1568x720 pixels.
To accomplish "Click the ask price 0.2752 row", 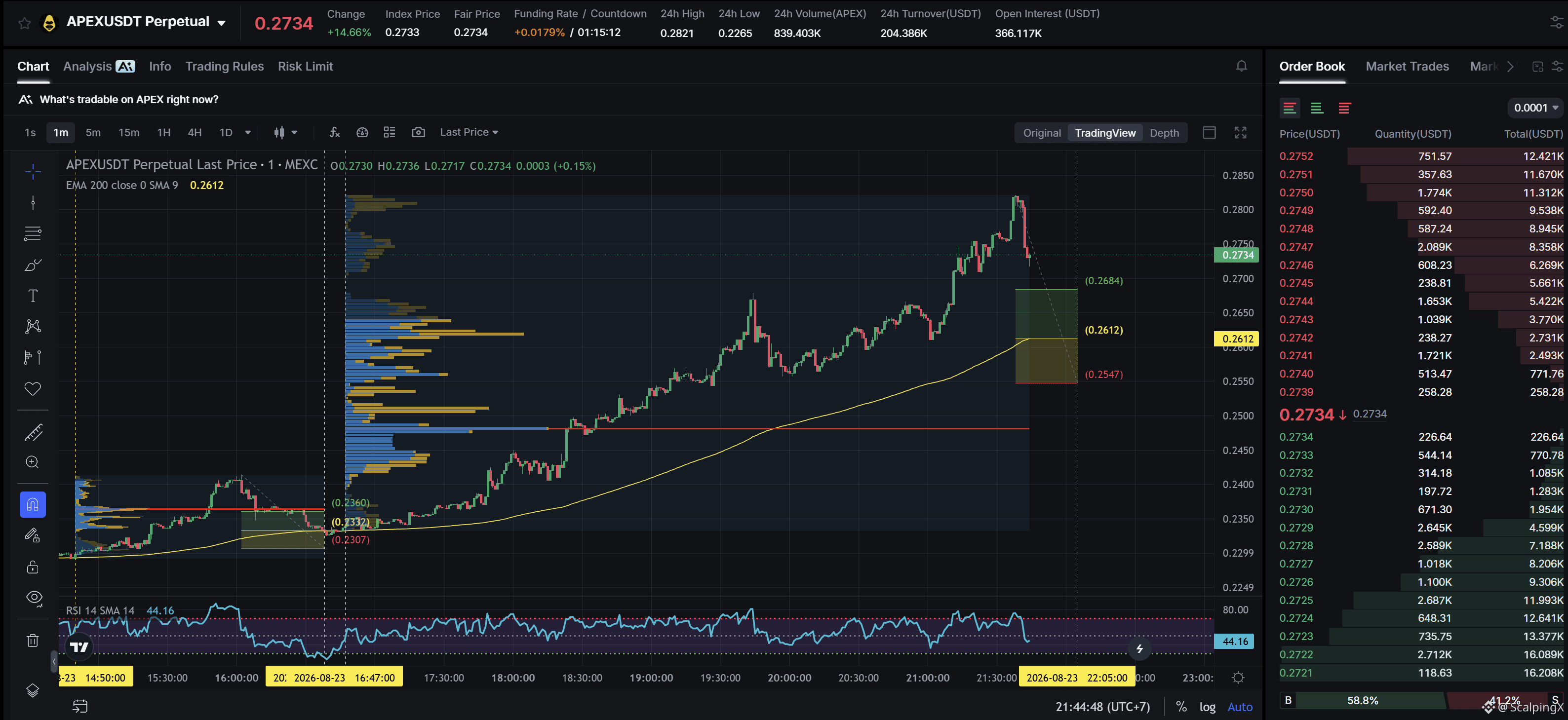I will pos(1421,156).
